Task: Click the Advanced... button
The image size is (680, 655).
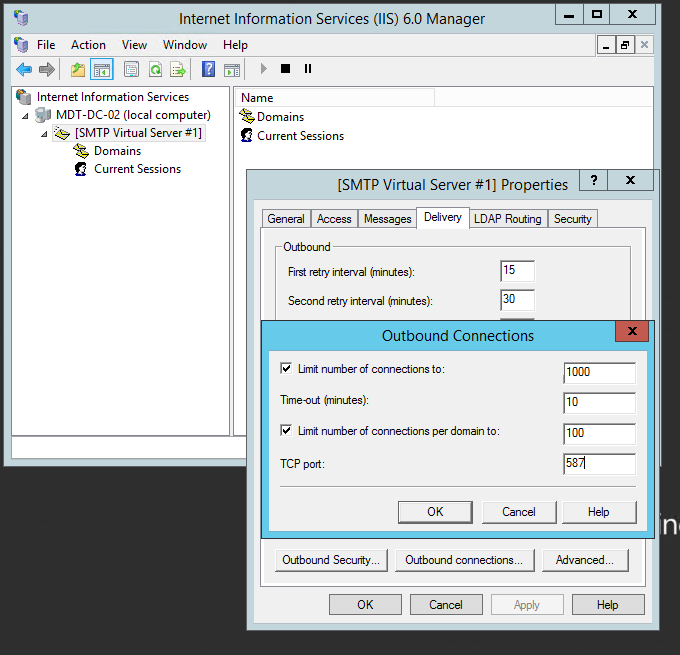Action: click(x=585, y=560)
